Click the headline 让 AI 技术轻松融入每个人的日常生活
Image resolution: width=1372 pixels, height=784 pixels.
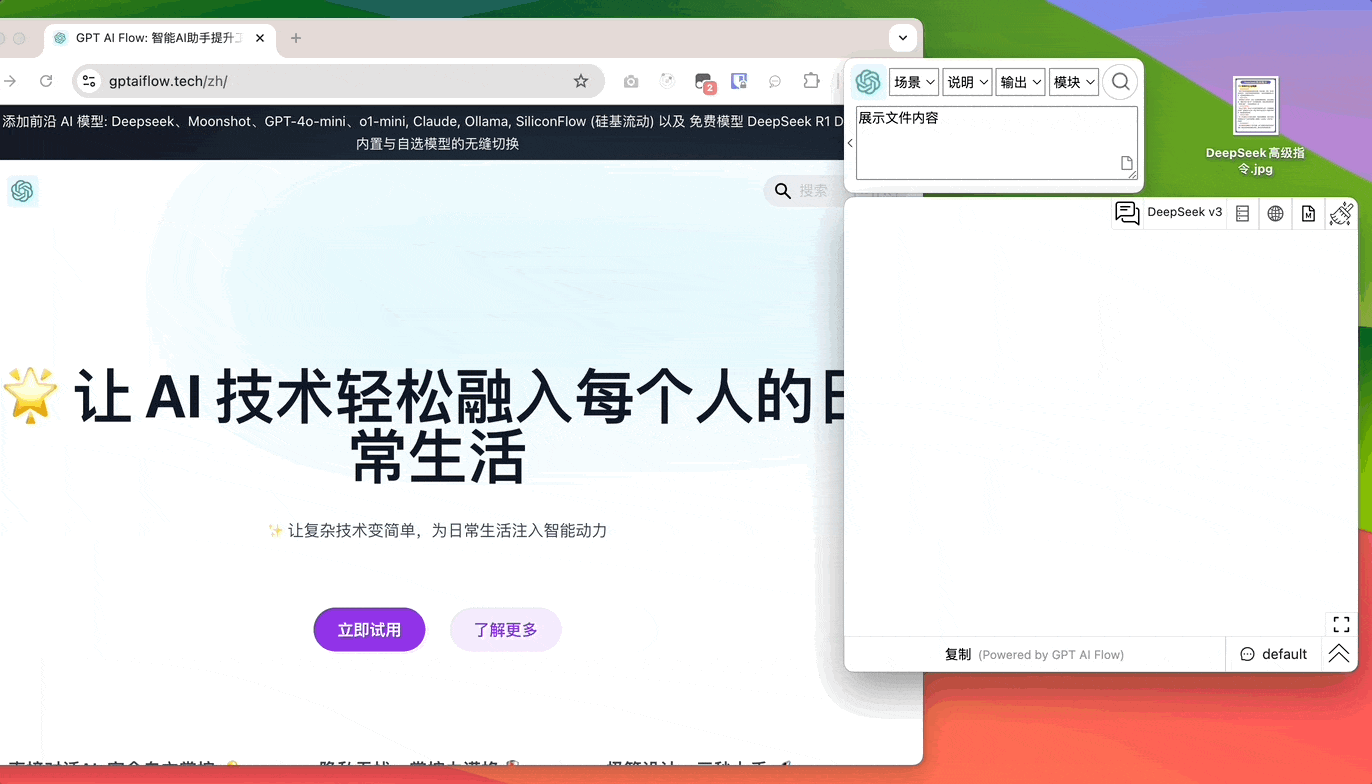point(423,426)
